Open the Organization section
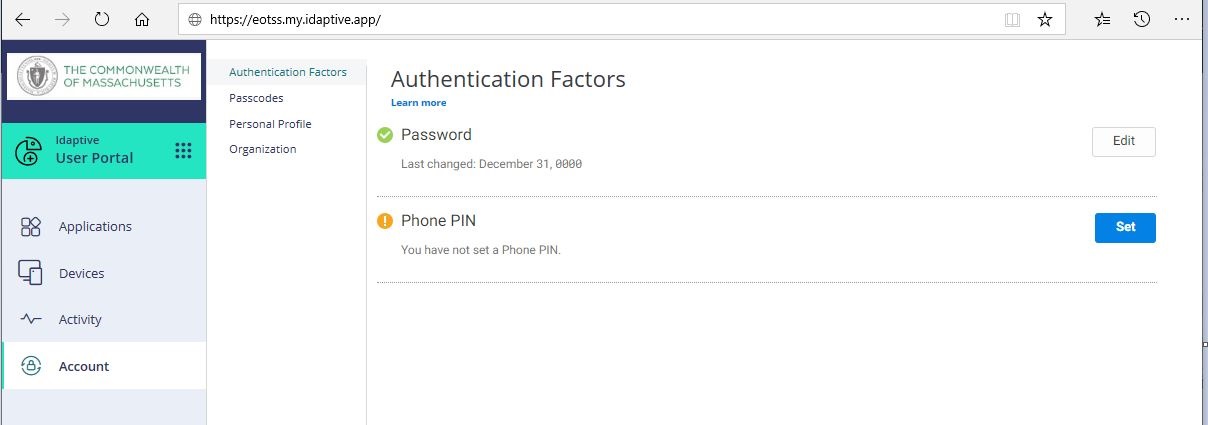Viewport: 1208px width, 425px height. tap(263, 149)
